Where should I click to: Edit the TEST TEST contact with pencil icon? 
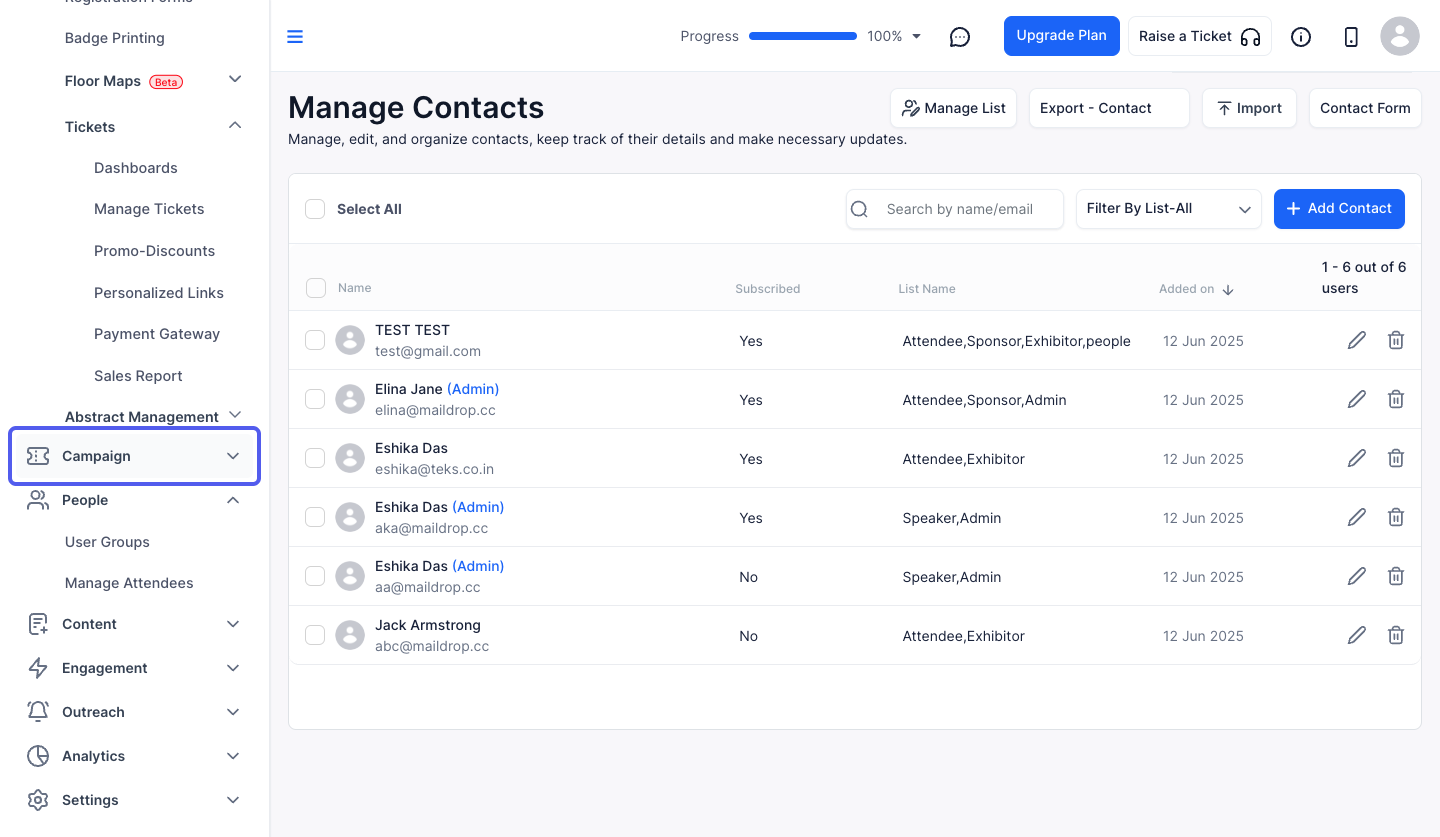click(x=1357, y=340)
